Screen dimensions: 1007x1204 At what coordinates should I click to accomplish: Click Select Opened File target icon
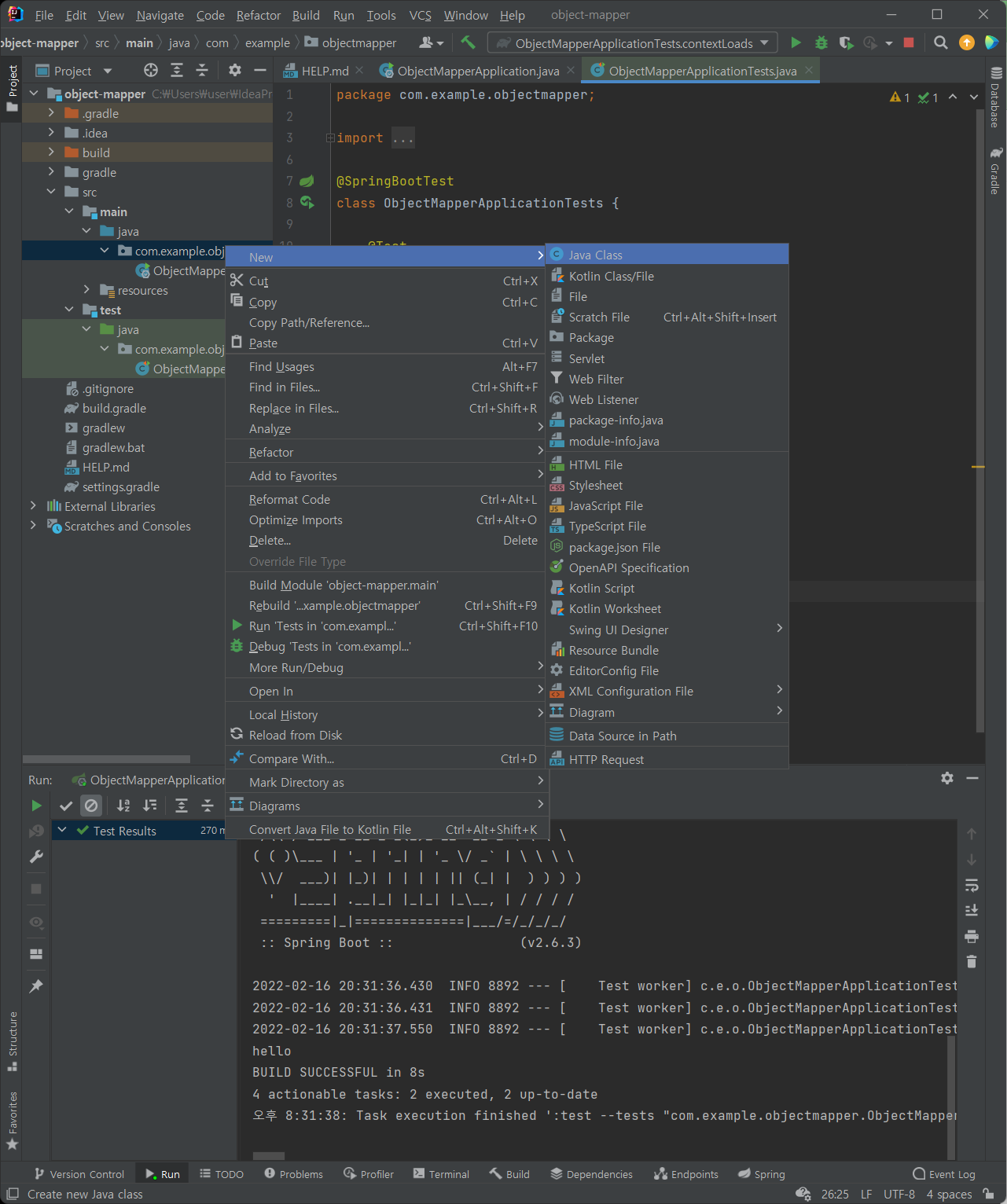click(x=151, y=71)
